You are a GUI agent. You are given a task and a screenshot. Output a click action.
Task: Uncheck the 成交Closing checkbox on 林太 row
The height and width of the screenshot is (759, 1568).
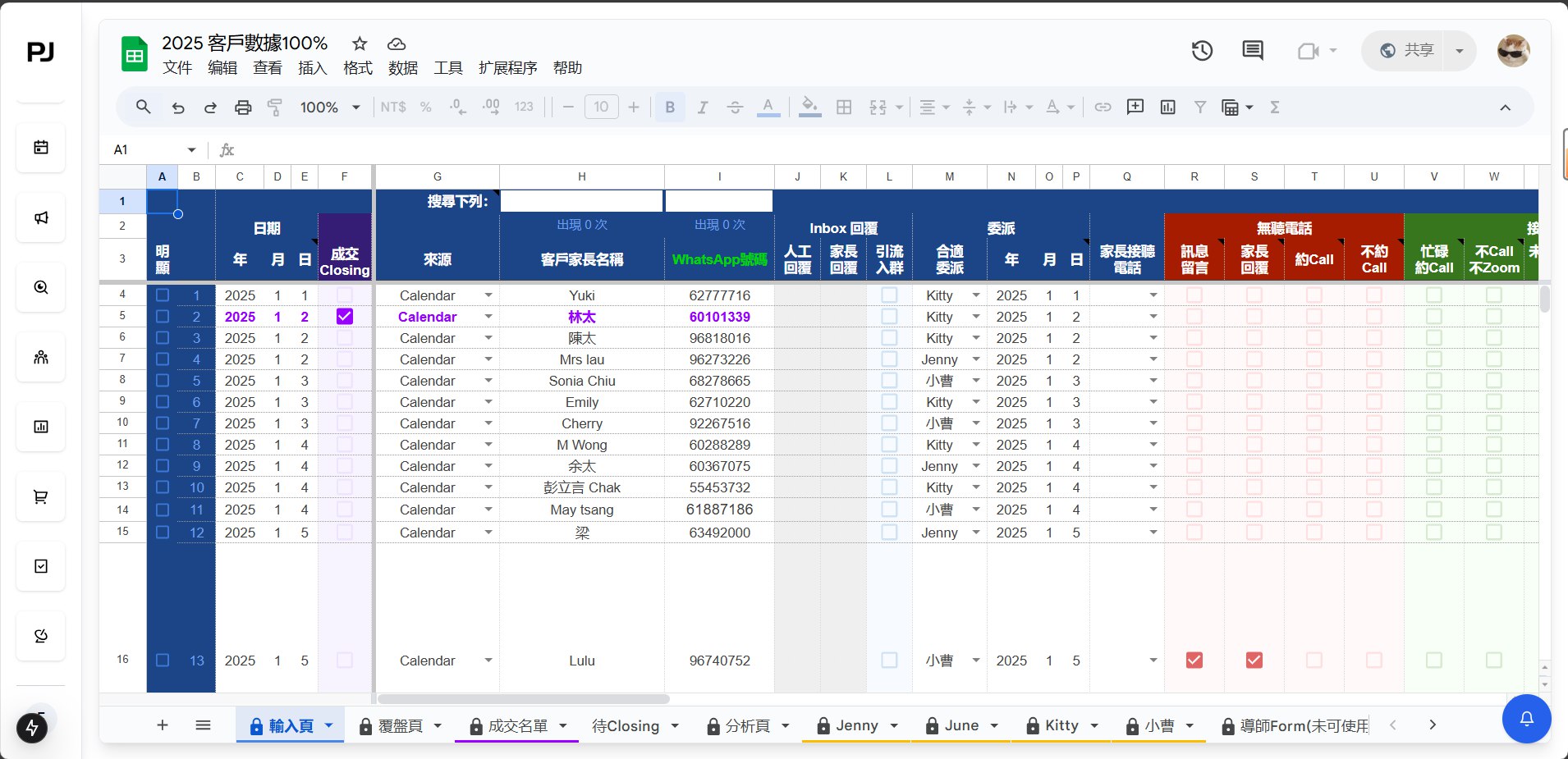click(x=344, y=317)
